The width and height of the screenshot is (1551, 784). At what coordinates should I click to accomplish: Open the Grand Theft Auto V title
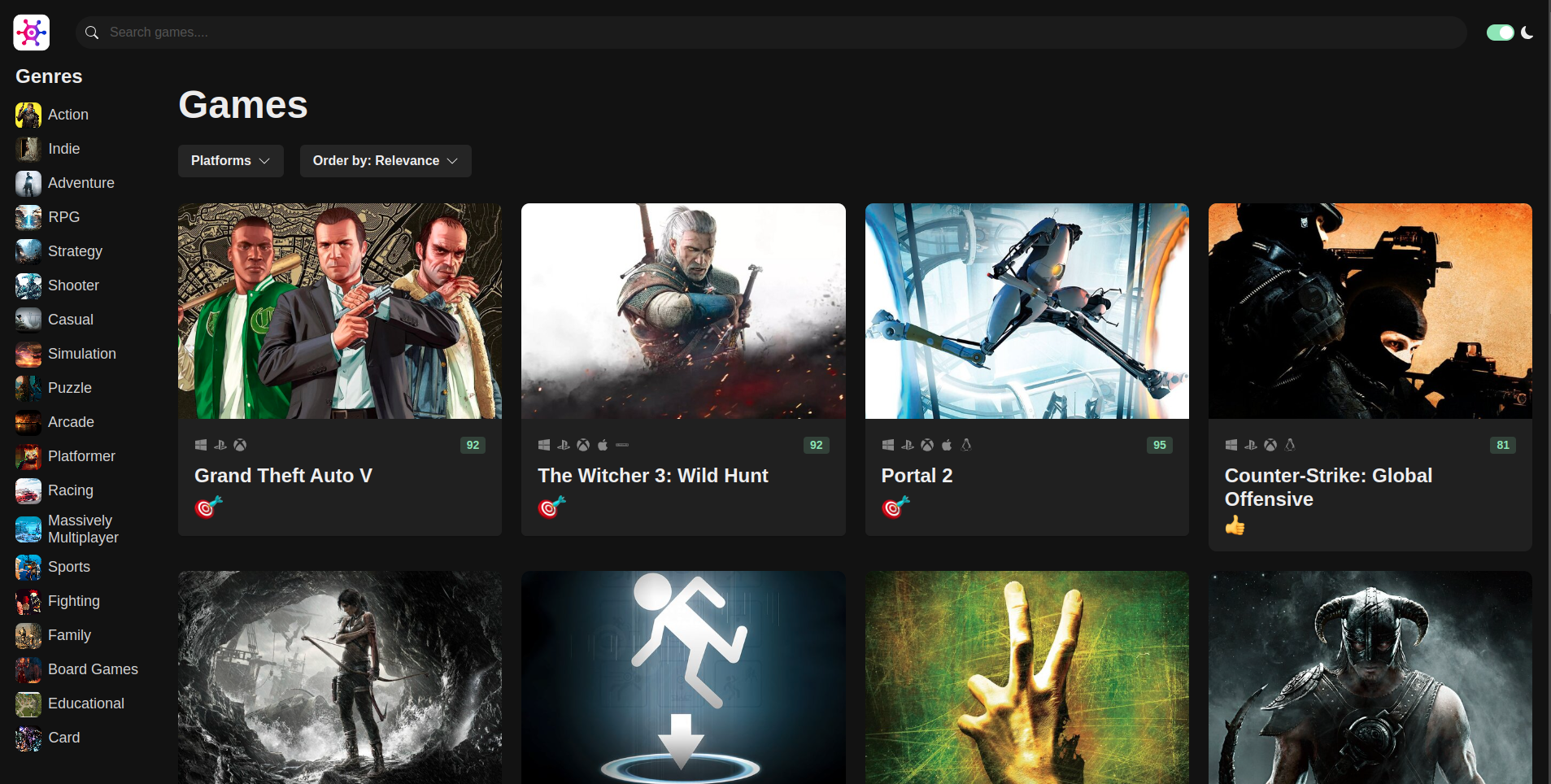click(x=283, y=476)
